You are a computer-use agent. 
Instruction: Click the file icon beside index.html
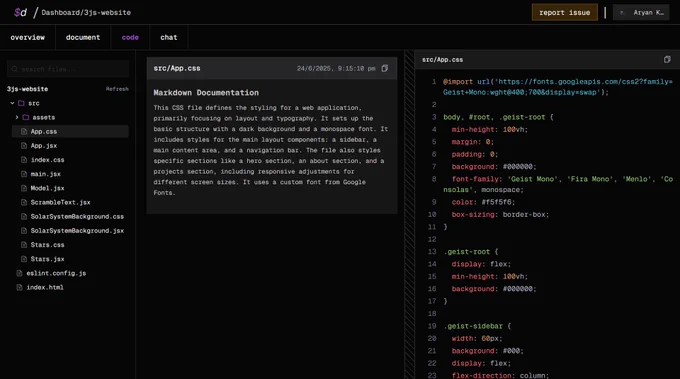coord(19,288)
